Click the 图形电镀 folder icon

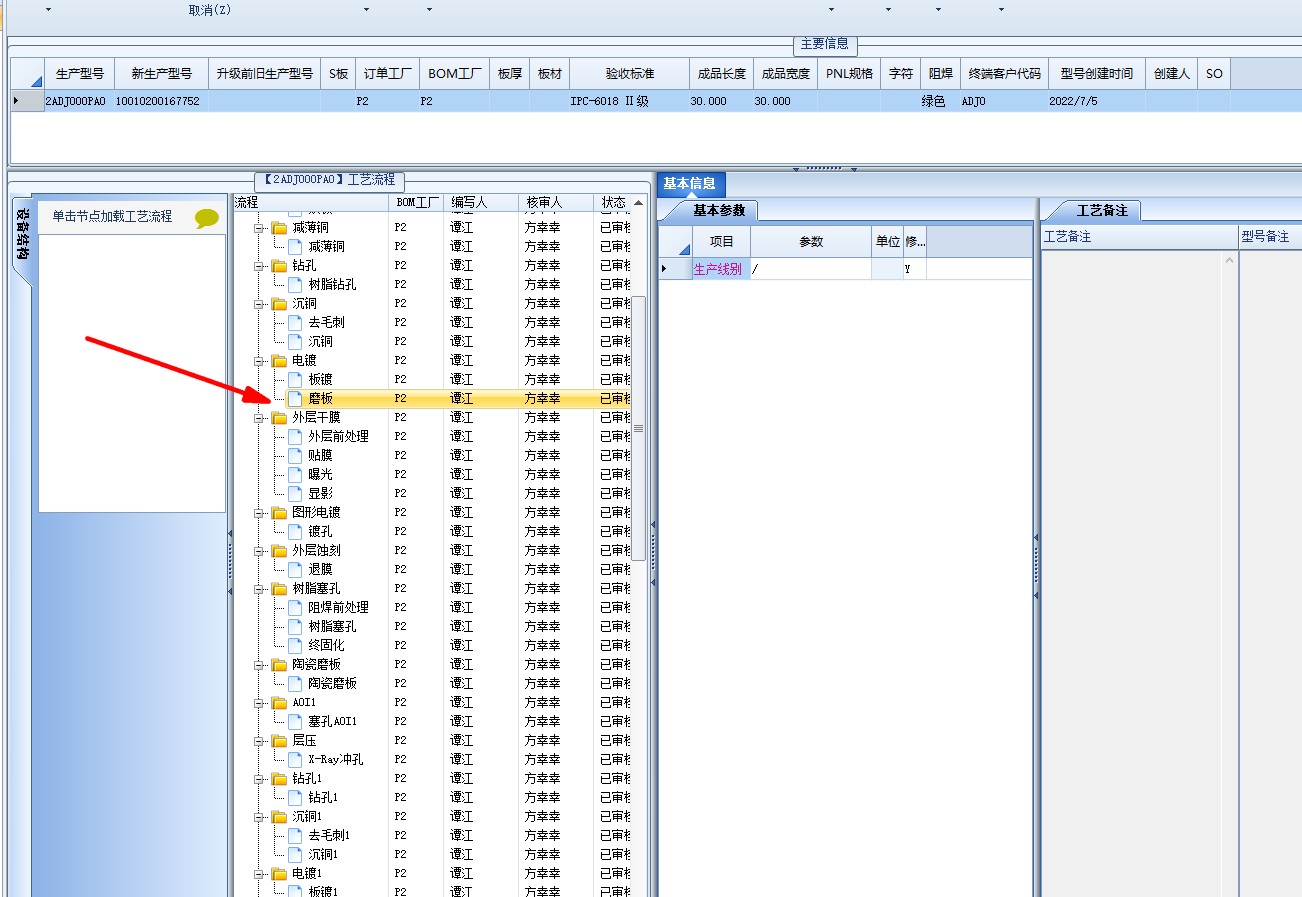[x=279, y=513]
